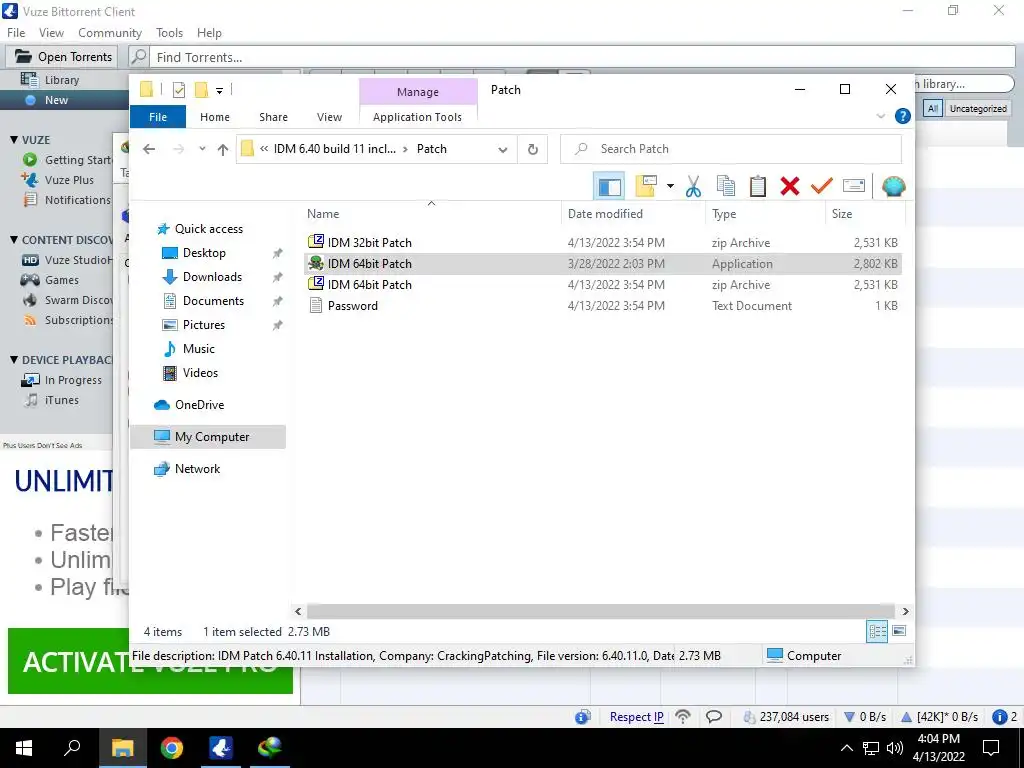1024x768 pixels.
Task: Click the Search Patch input field
Action: (x=731, y=149)
